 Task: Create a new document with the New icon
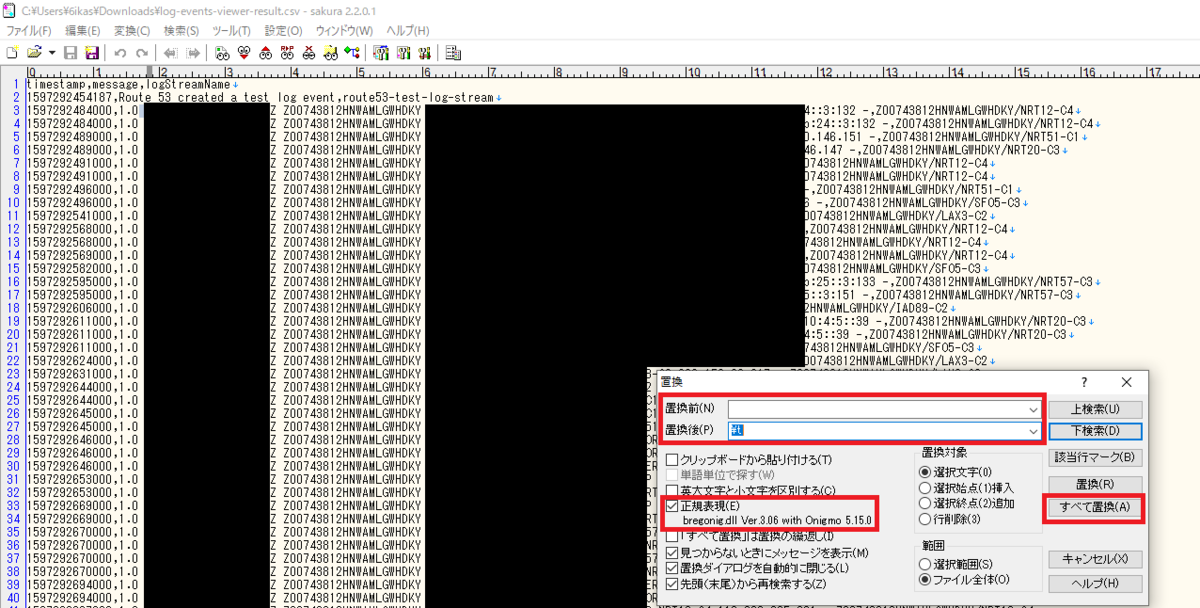[x=11, y=53]
